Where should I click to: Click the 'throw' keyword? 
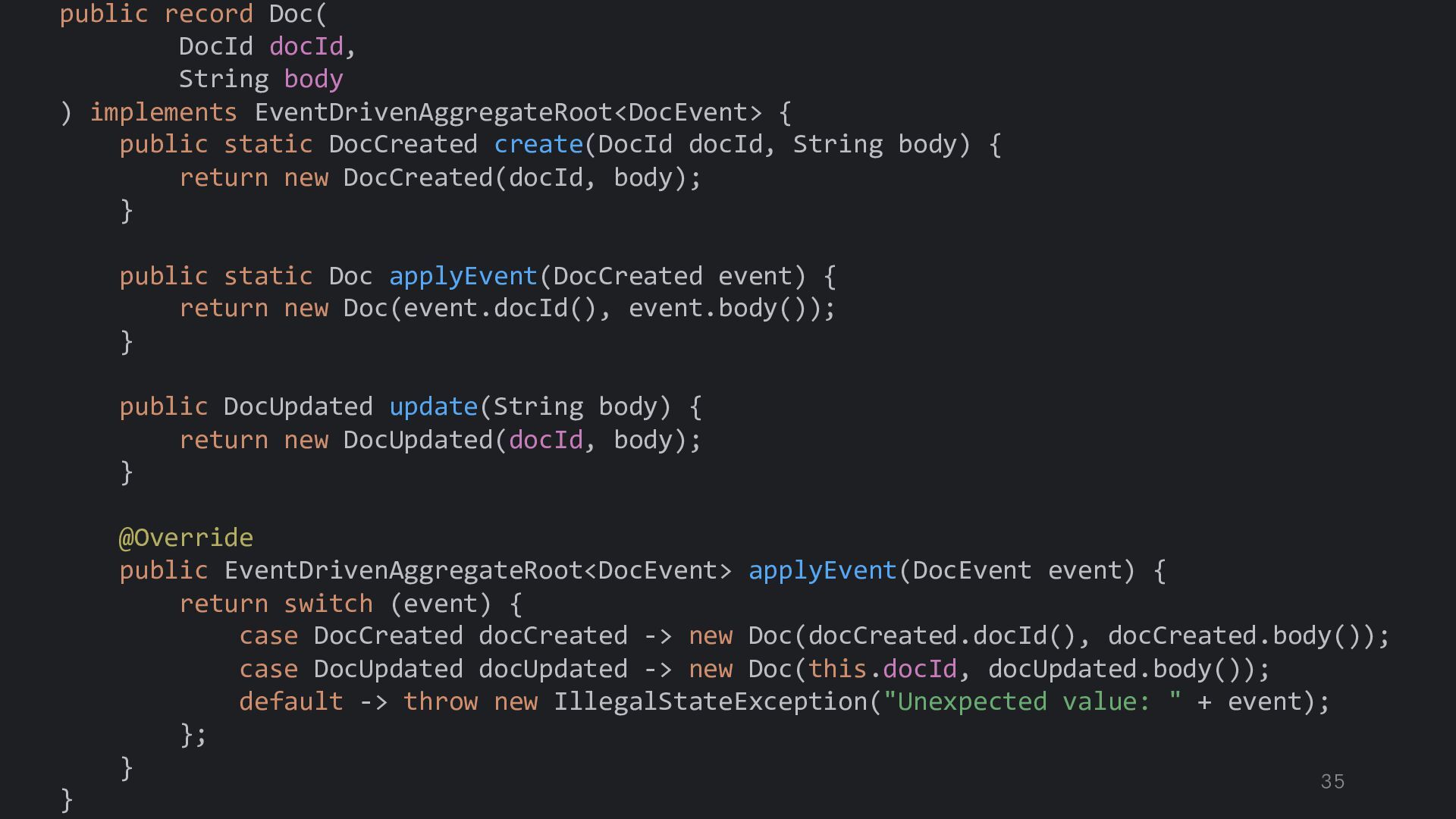440,701
